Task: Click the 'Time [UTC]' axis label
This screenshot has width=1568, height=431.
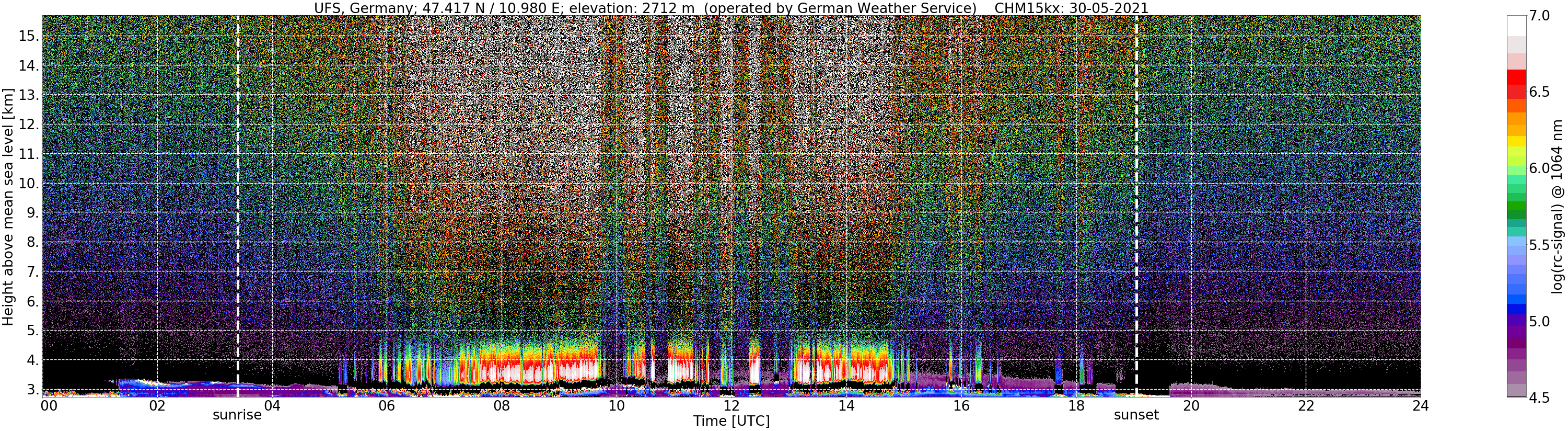Action: click(x=731, y=421)
